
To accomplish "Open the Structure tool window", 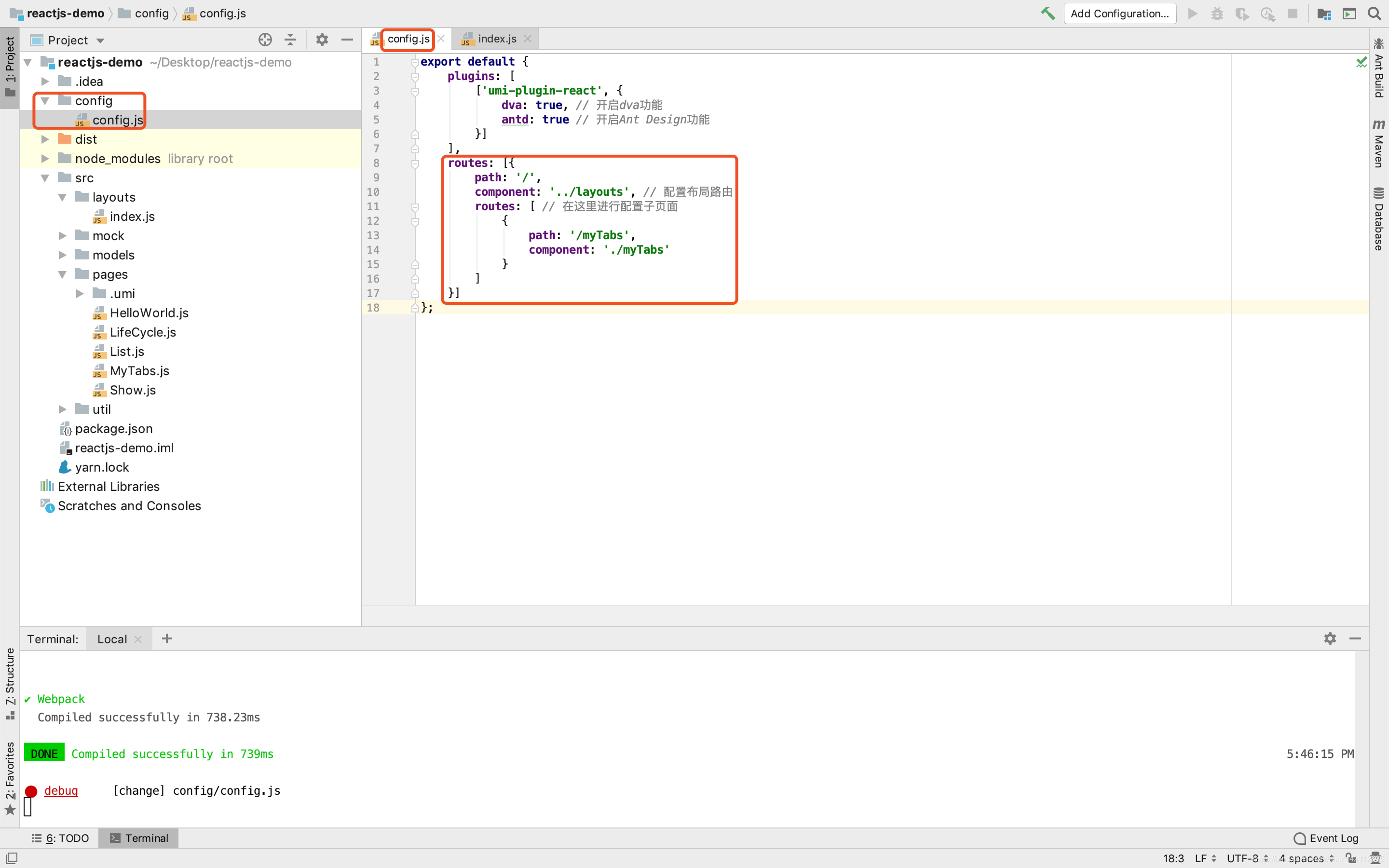I will pyautogui.click(x=10, y=683).
